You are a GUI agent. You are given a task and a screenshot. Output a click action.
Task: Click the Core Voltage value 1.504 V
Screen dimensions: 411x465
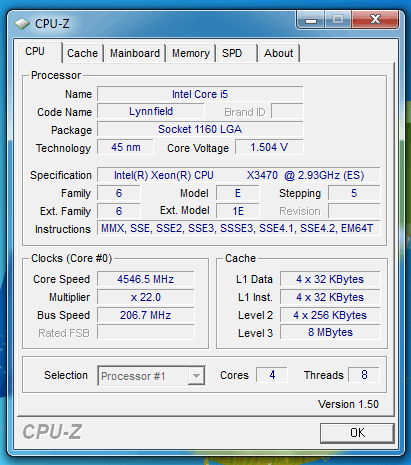click(x=269, y=147)
